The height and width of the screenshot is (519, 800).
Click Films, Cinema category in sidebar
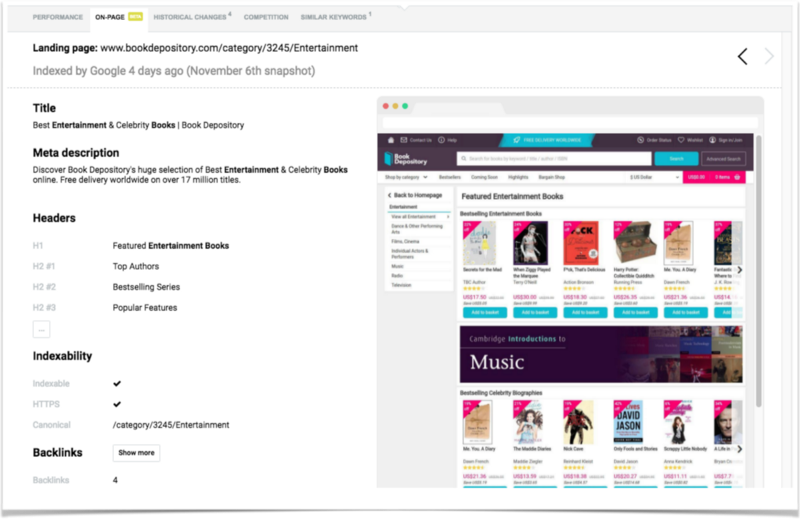click(x=405, y=241)
